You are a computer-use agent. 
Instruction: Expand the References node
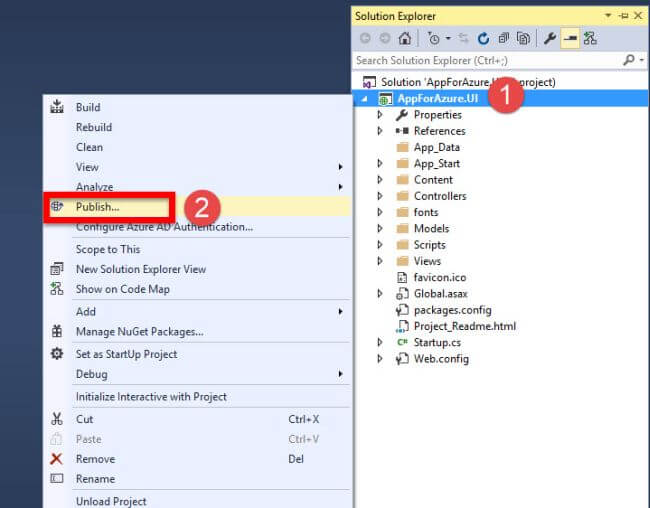coord(380,131)
